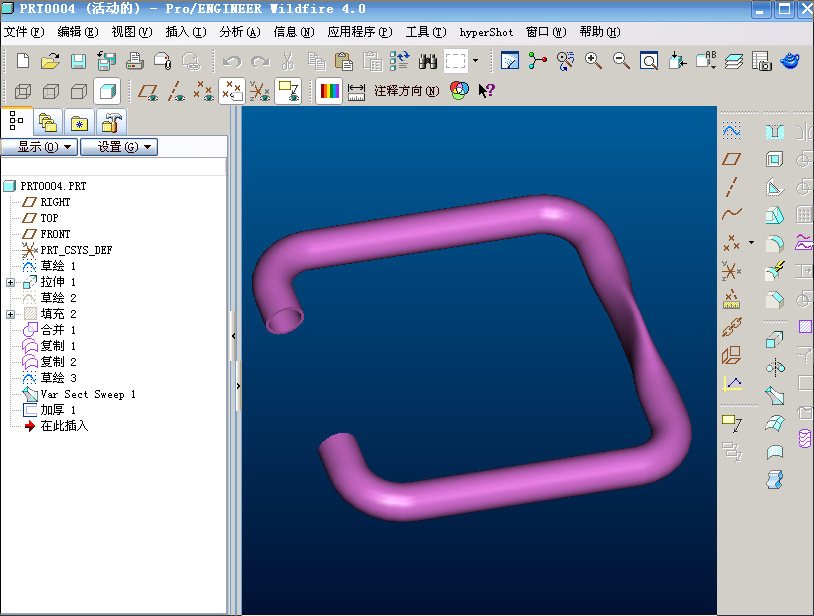Select 草绘 3 sketch in tree
The image size is (814, 616).
pyautogui.click(x=58, y=378)
